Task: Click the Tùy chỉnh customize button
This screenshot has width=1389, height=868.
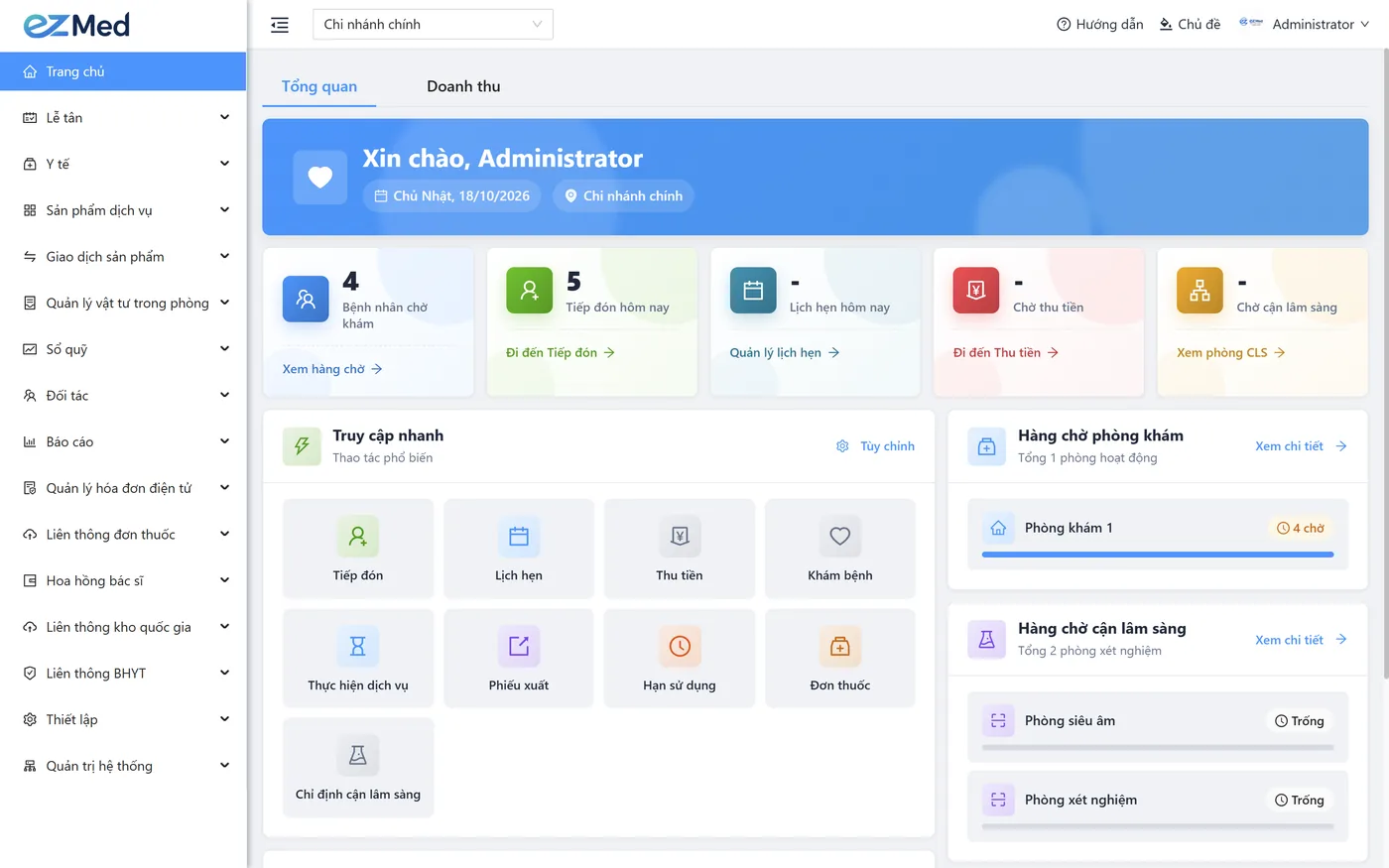Action: tap(876, 446)
